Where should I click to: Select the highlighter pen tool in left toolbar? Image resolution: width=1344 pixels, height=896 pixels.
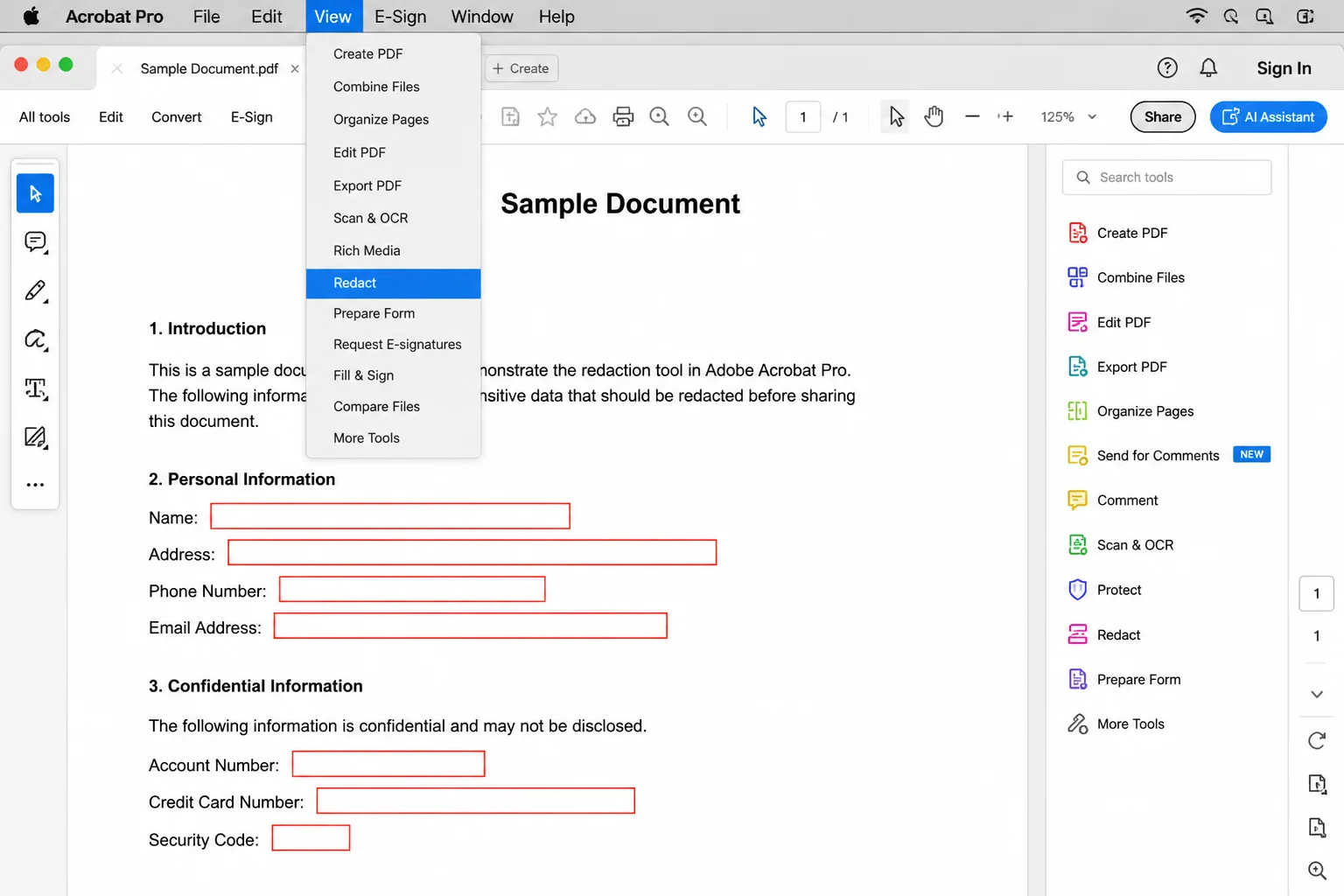pos(35,291)
